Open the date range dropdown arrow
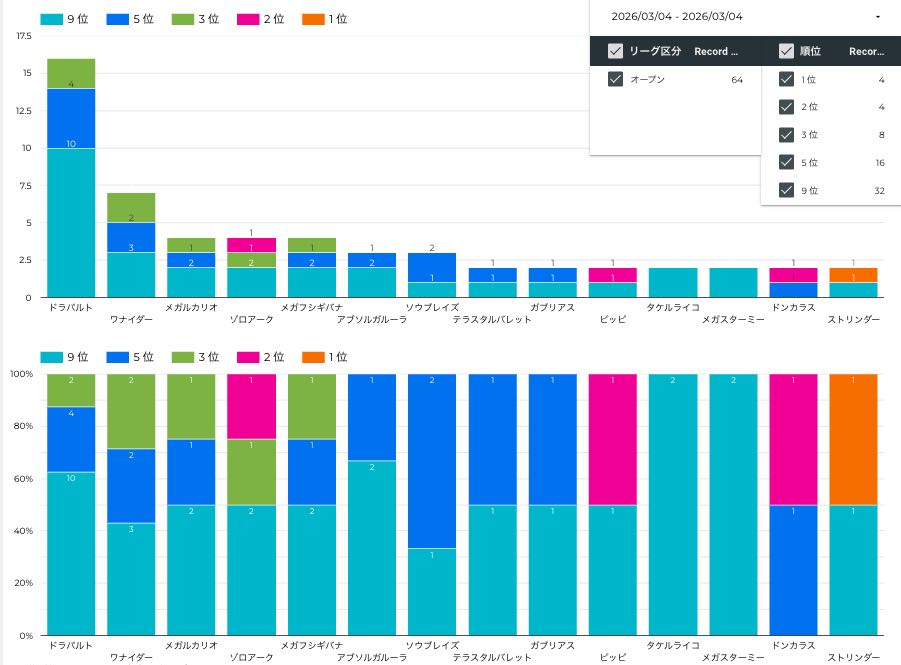The image size is (901, 665). click(877, 17)
